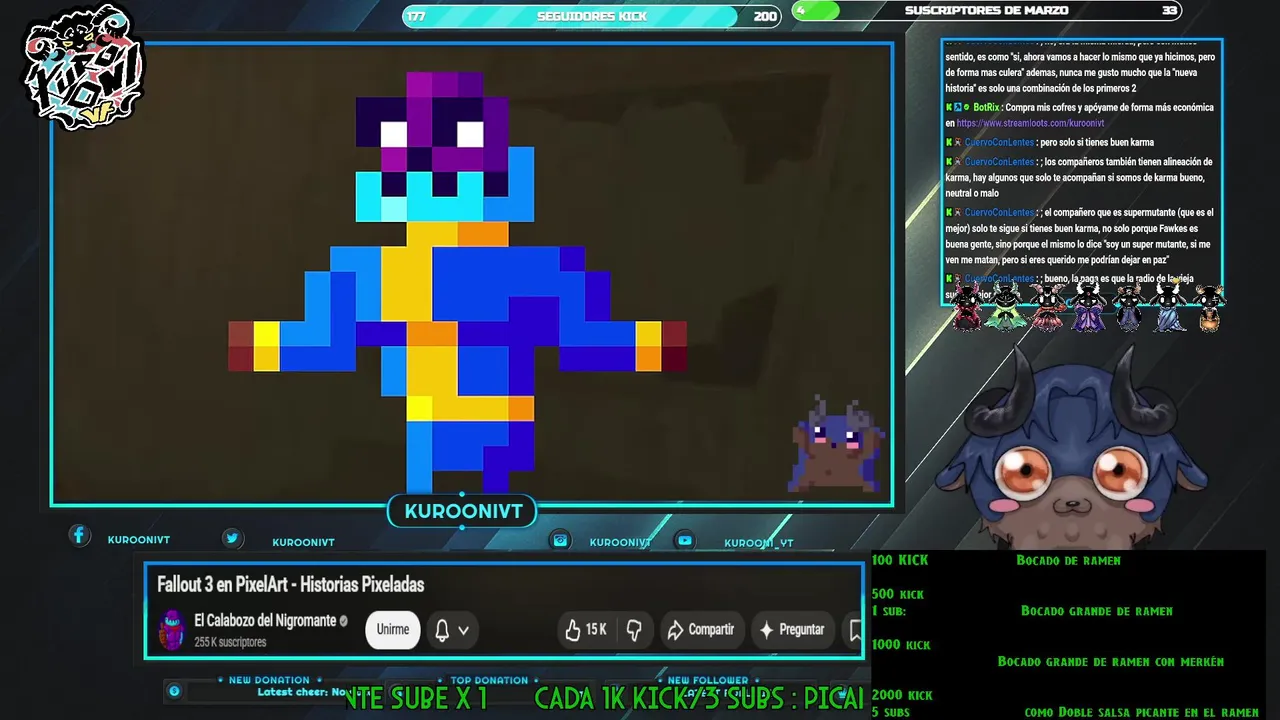Open El Calabozo del Nigromante channel name
Viewport: 1280px width, 720px height.
tap(265, 621)
